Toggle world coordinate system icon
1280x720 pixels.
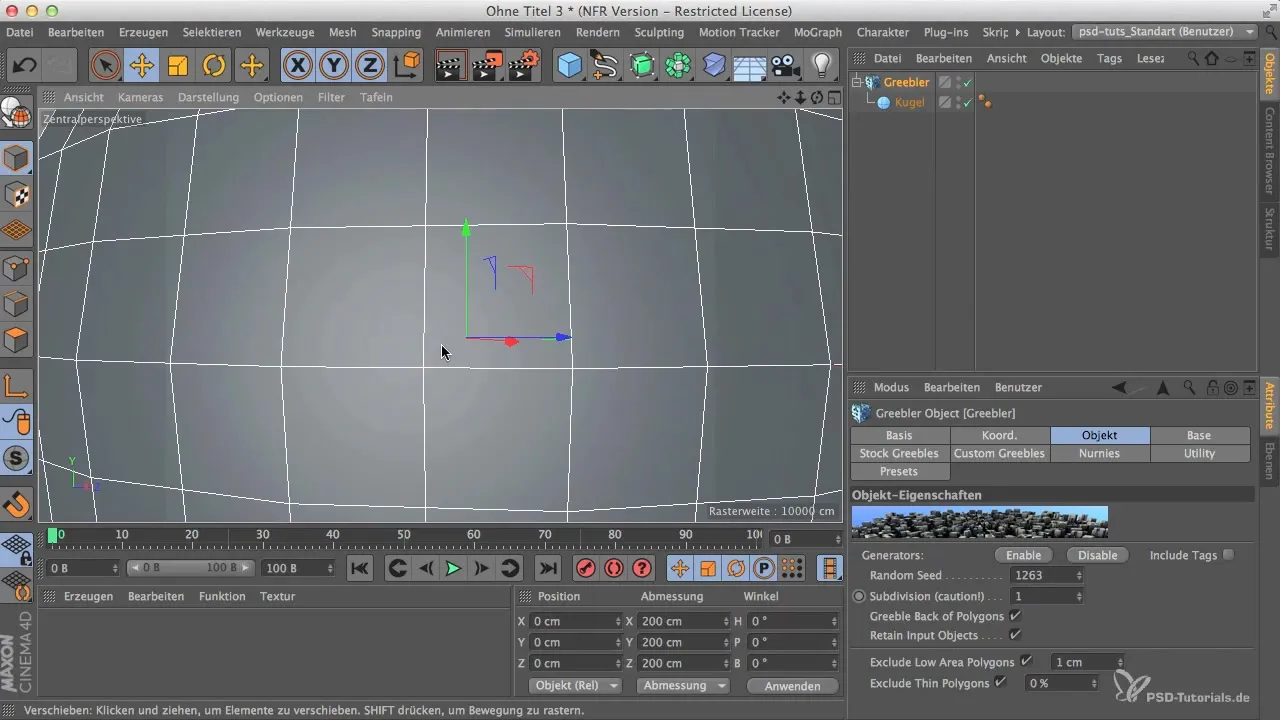tap(407, 66)
